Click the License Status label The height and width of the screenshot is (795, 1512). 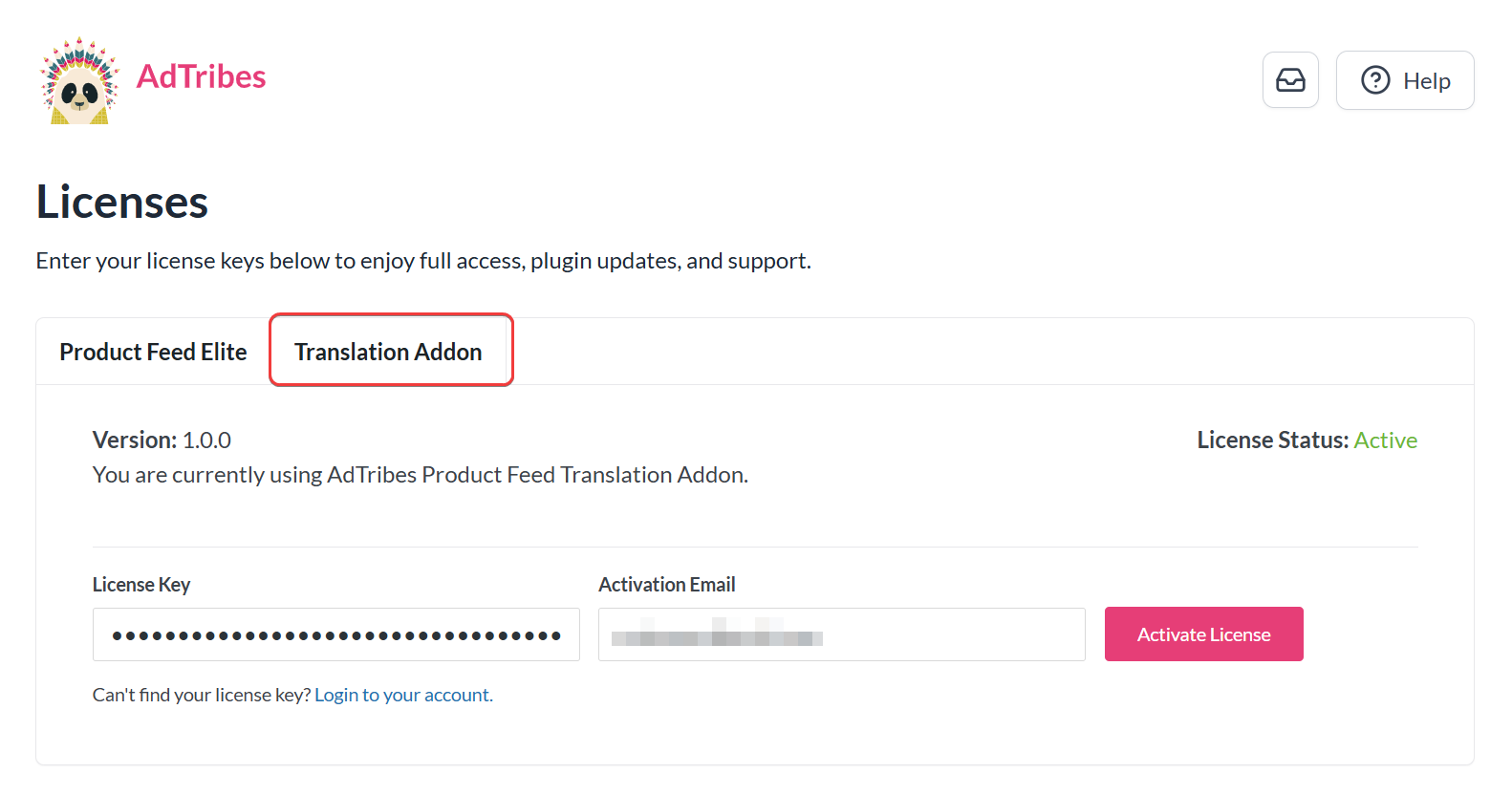click(x=1271, y=440)
